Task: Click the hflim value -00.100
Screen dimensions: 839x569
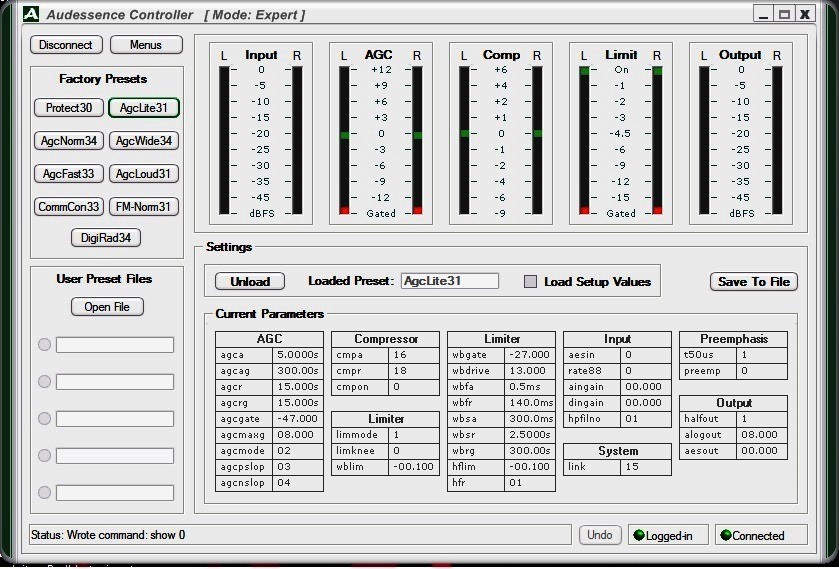Action: point(530,467)
